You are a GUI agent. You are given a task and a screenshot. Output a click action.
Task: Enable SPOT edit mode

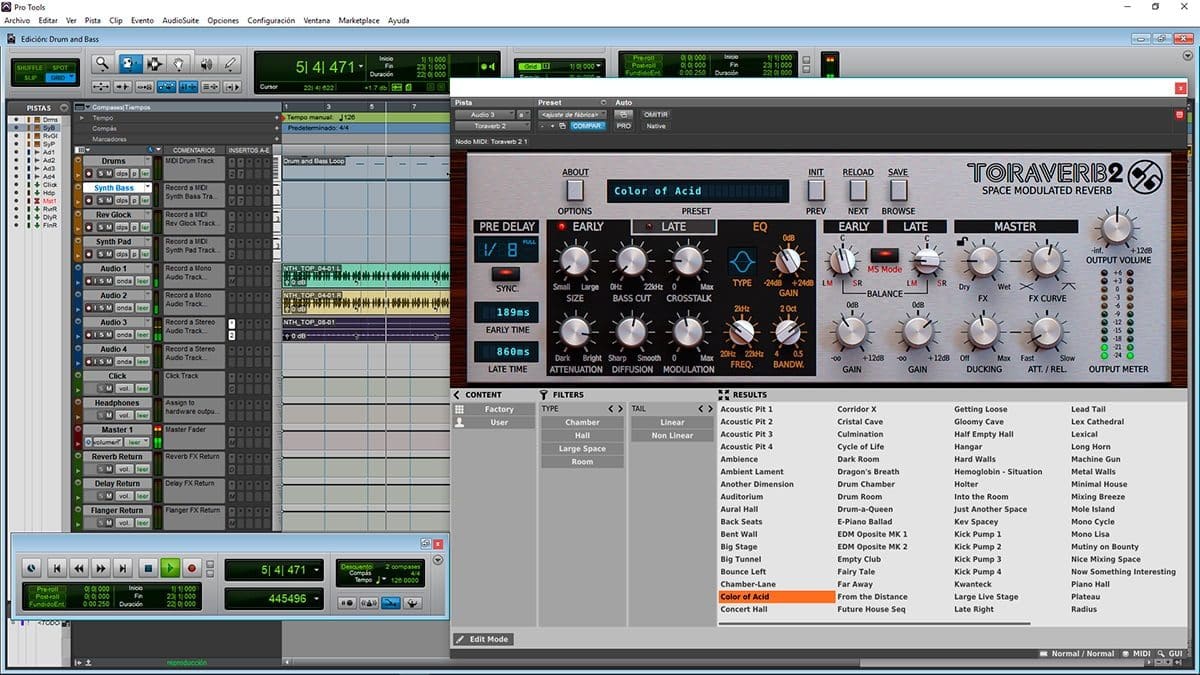[59, 66]
